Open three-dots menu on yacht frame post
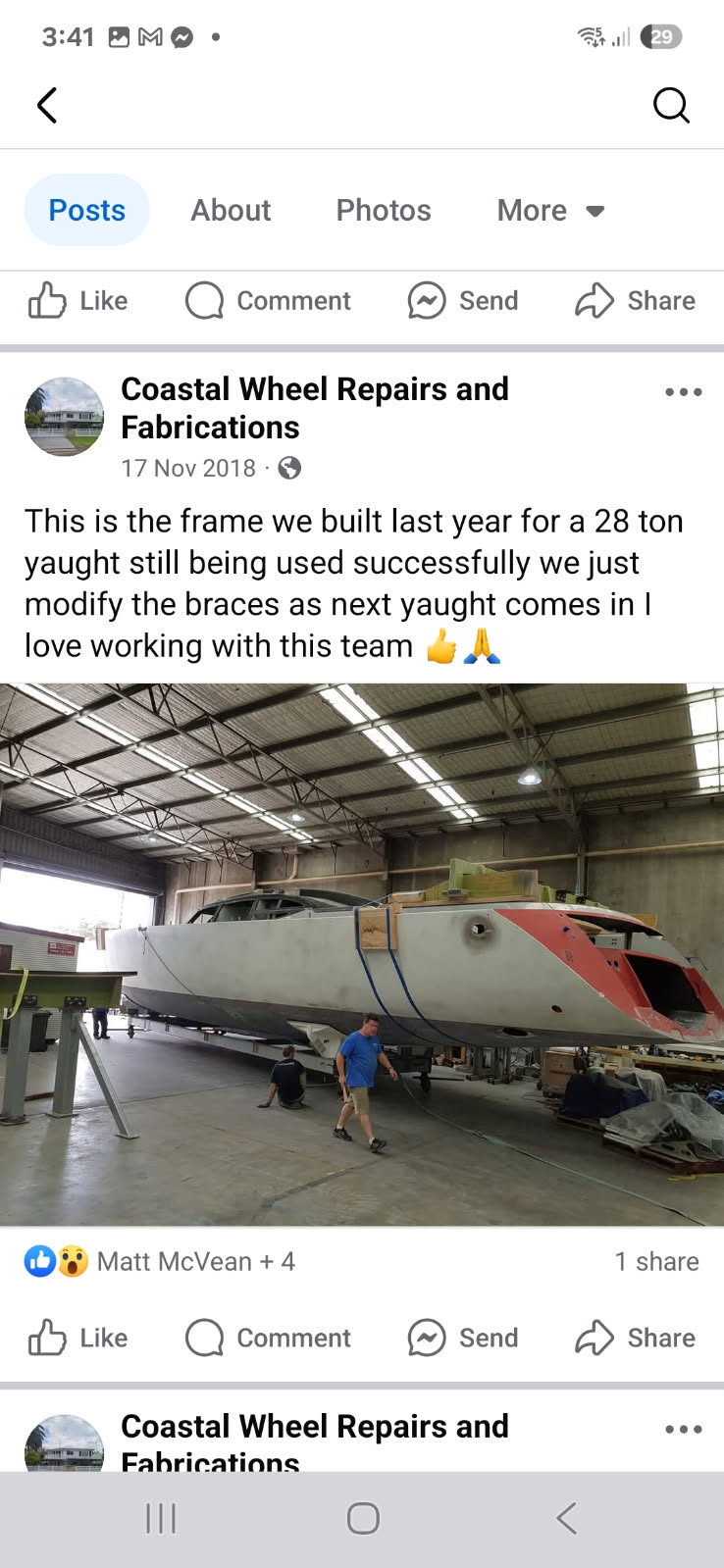 683,392
